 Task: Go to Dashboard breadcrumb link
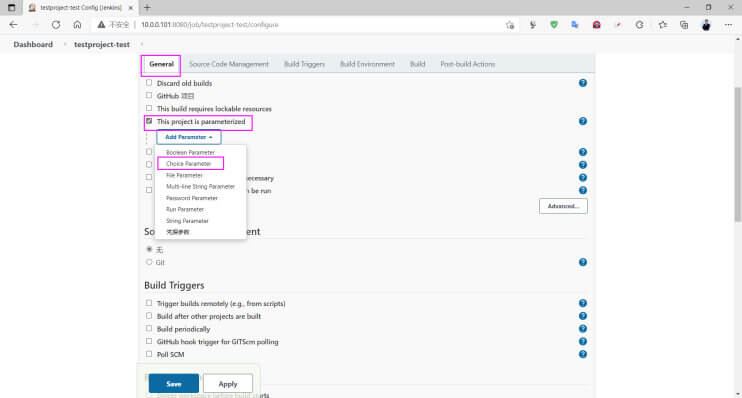(x=33, y=44)
